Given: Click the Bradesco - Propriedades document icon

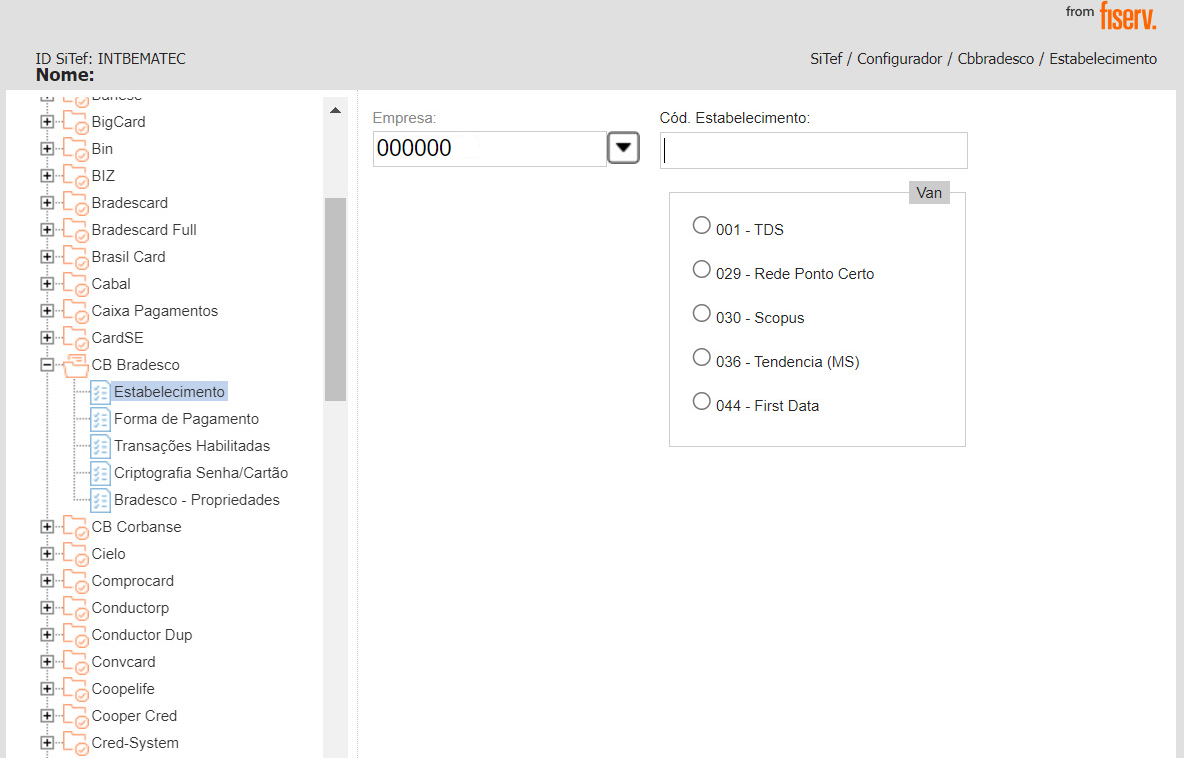Looking at the screenshot, I should click(x=100, y=501).
